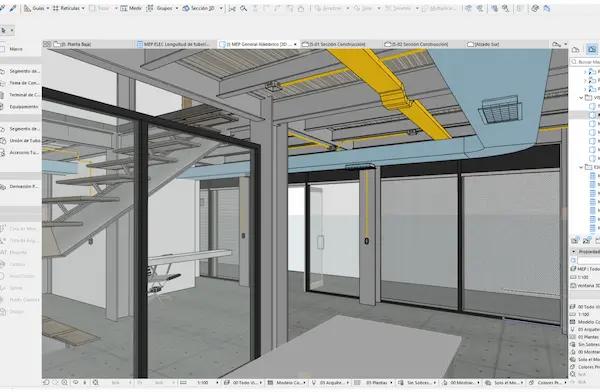Screen dimensions: 600x392
Task: Select the Unión de Tubo tool
Action: (20, 141)
